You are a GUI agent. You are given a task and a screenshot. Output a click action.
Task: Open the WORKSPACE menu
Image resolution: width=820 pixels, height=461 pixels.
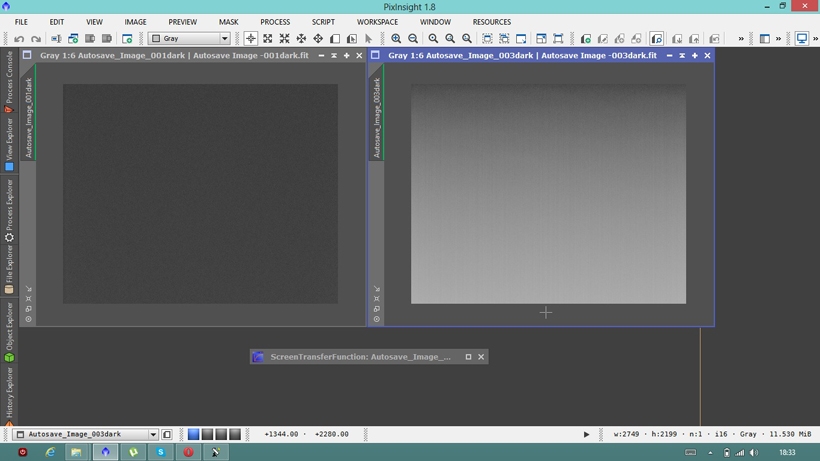[378, 22]
